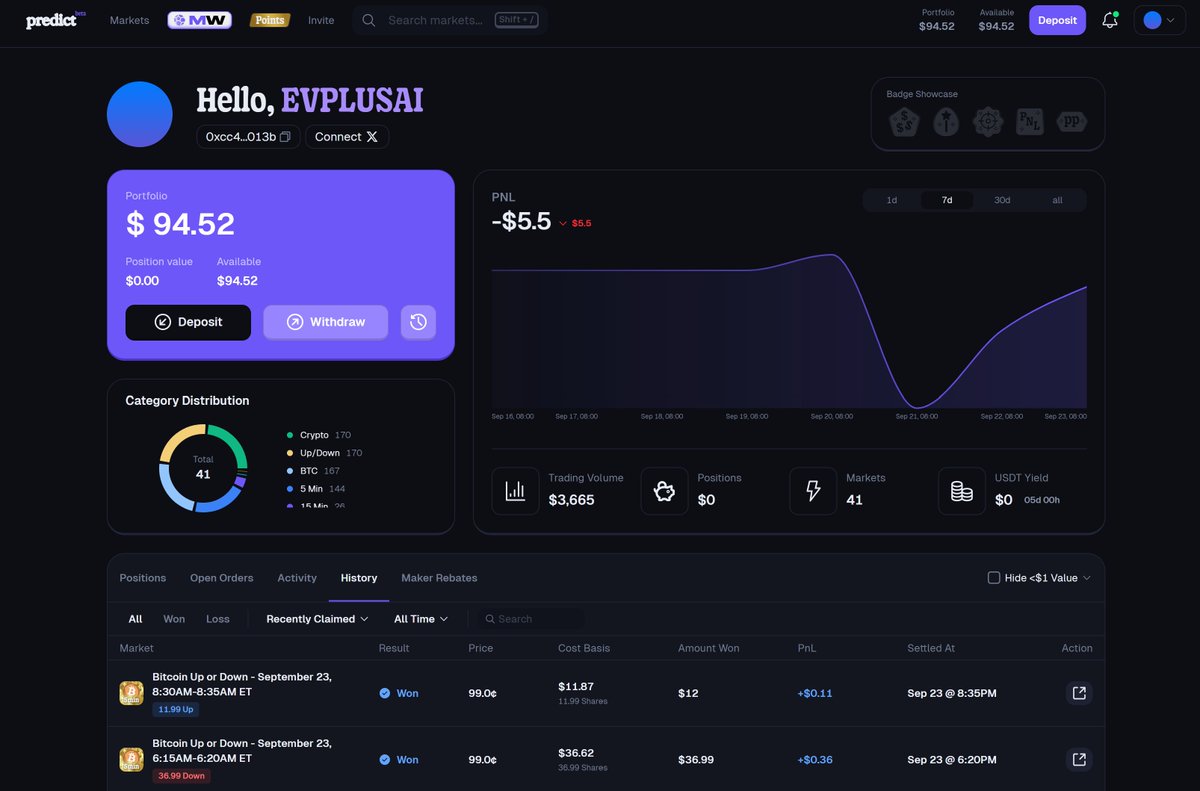Click the notifications bell icon
This screenshot has height=791, width=1200.
coord(1110,20)
